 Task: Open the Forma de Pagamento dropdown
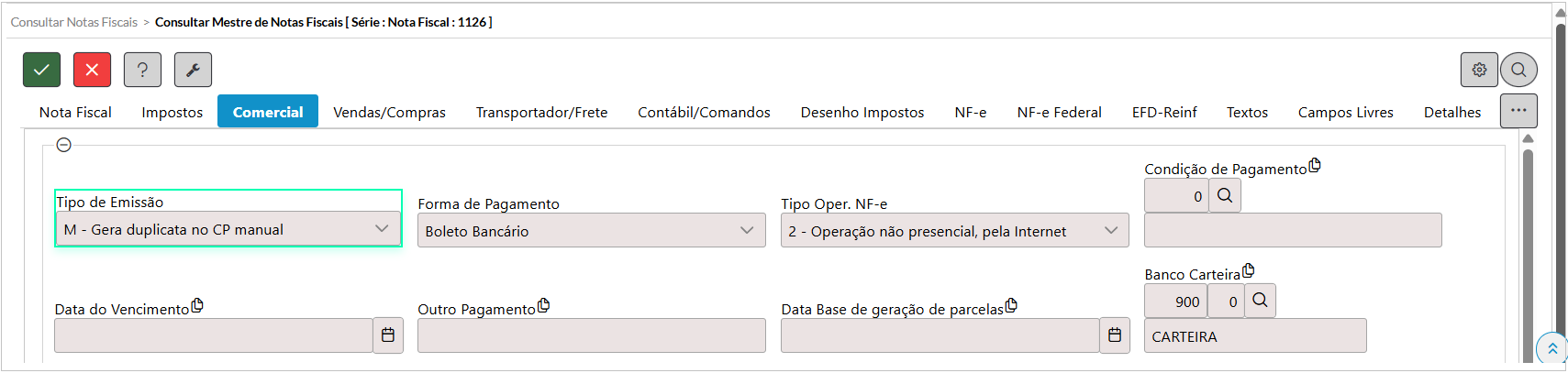click(747, 231)
